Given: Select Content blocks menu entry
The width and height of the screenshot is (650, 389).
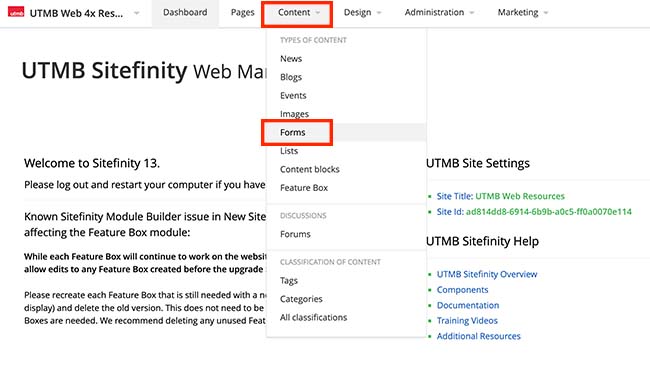Looking at the screenshot, I should (310, 169).
